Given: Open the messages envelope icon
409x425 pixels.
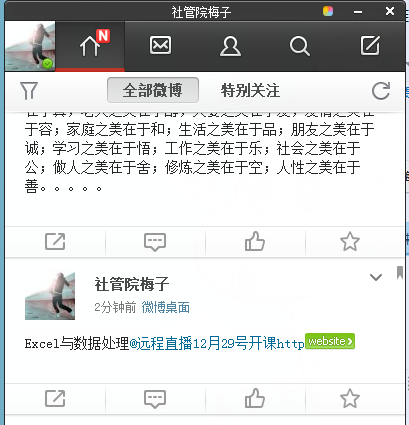Looking at the screenshot, I should (160, 45).
